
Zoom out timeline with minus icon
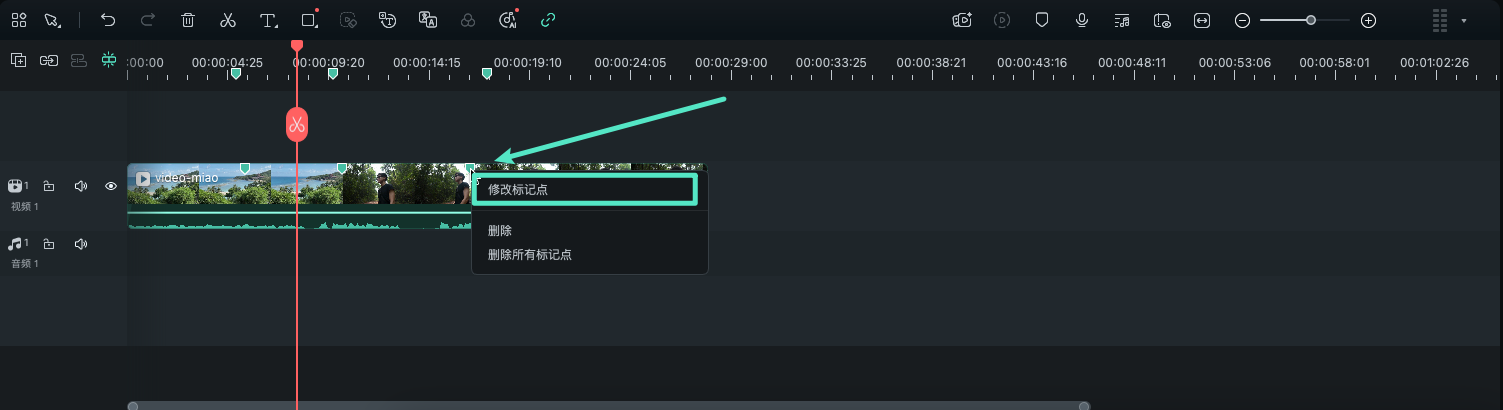(1242, 20)
